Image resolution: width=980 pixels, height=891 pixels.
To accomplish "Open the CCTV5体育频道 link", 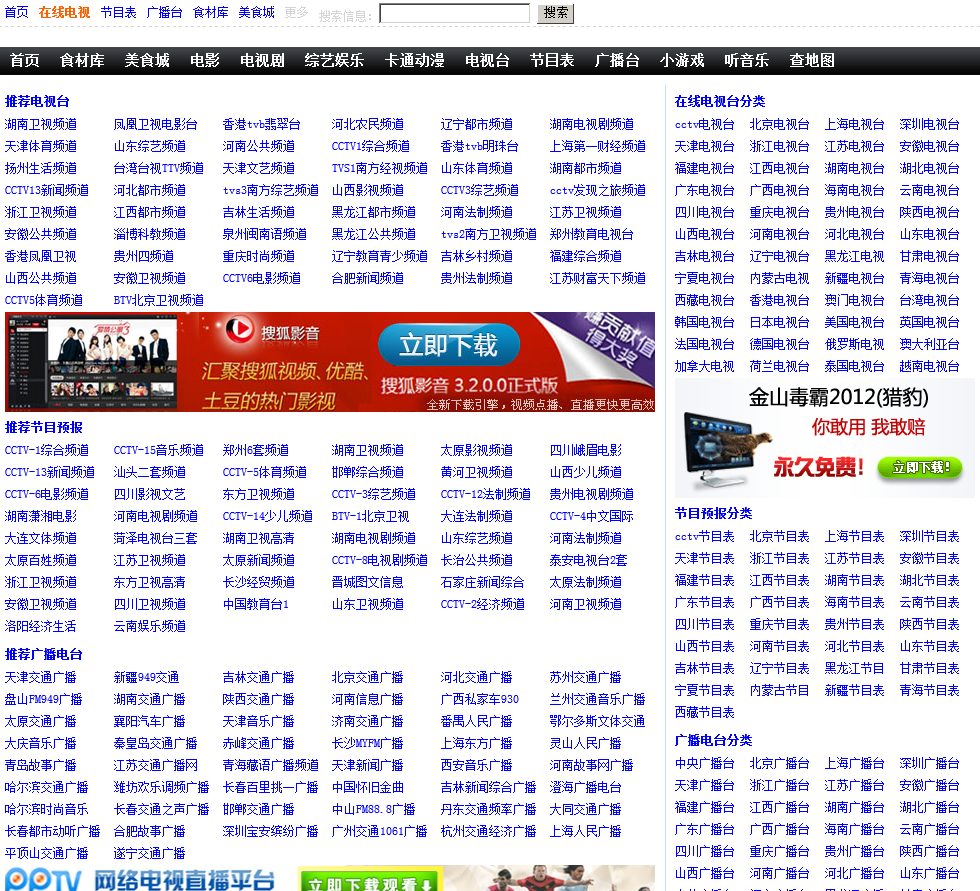I will 44,300.
